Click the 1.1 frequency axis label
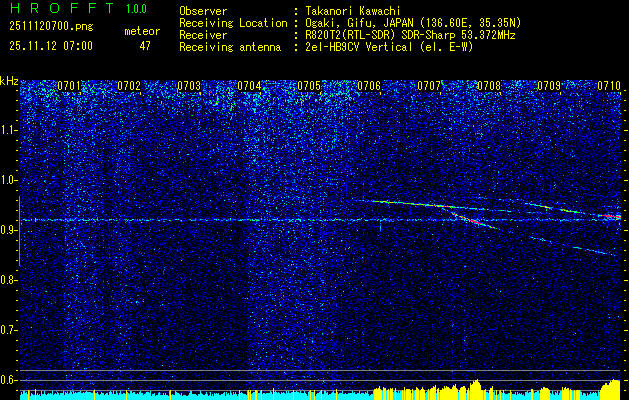This screenshot has width=629, height=400. coord(8,130)
